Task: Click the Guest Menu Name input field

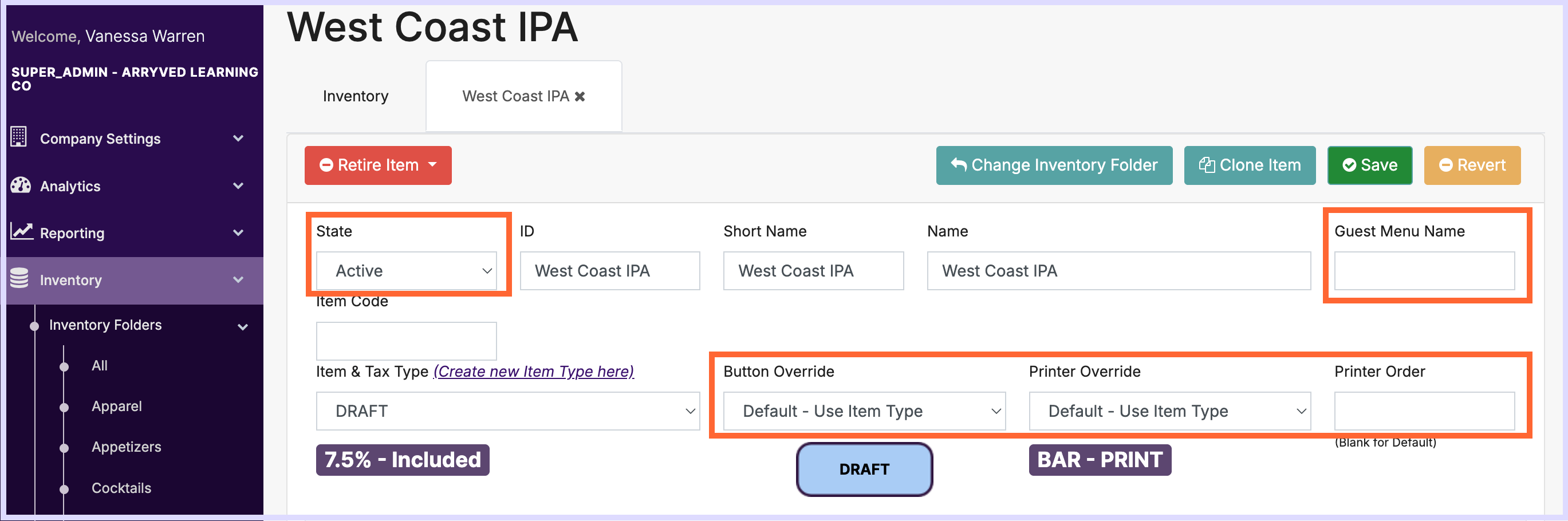Action: [x=1424, y=271]
